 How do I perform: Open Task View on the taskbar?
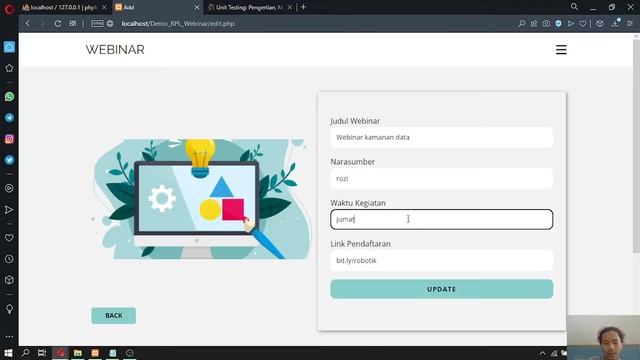[42, 353]
